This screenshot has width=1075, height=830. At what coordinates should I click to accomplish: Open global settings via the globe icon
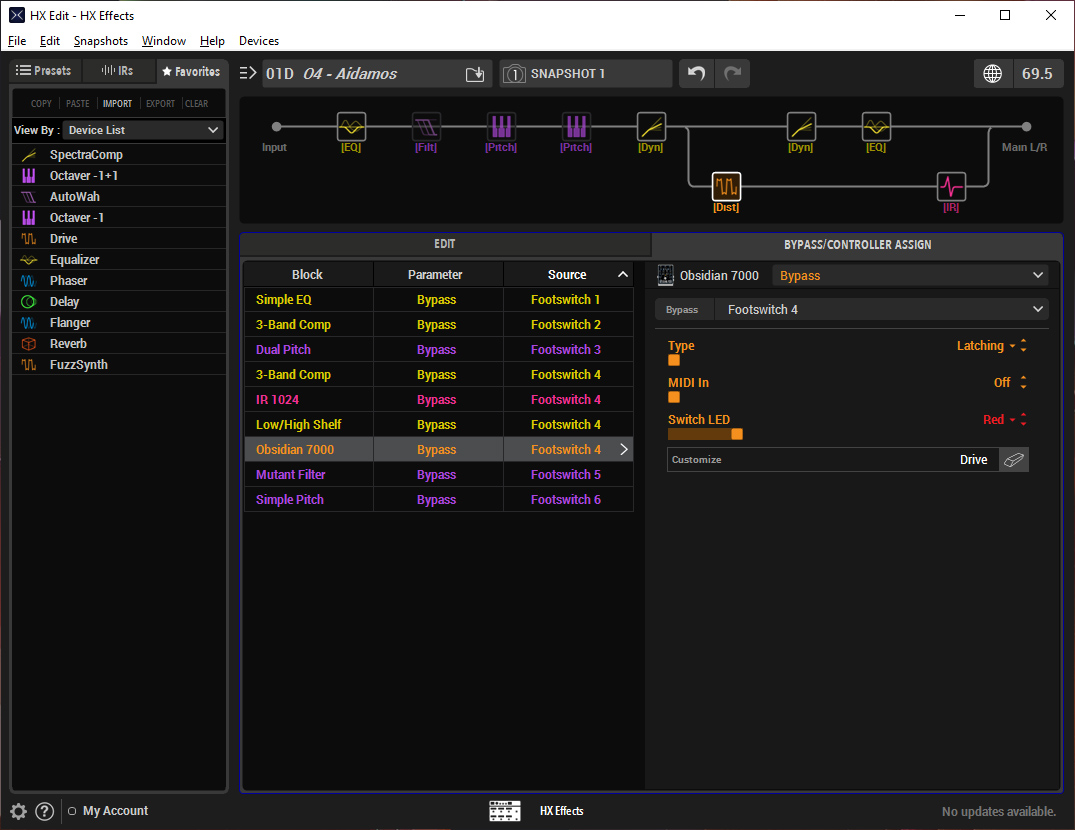pyautogui.click(x=993, y=73)
